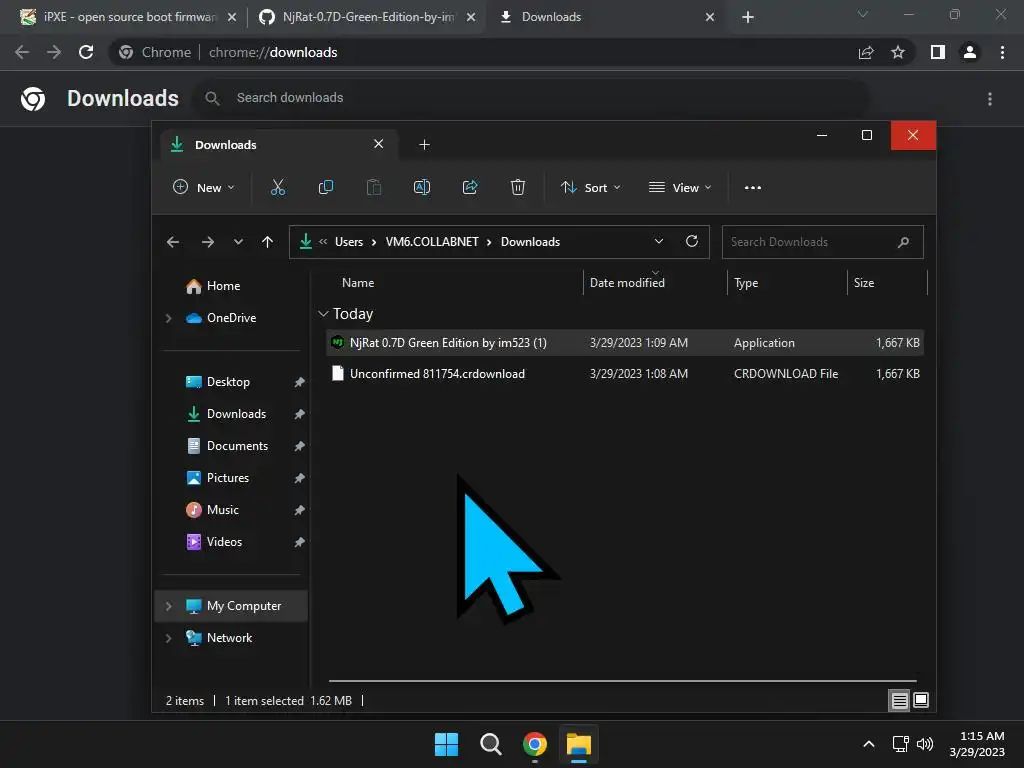
Task: Refresh the Downloads folder in Explorer
Action: (x=692, y=242)
